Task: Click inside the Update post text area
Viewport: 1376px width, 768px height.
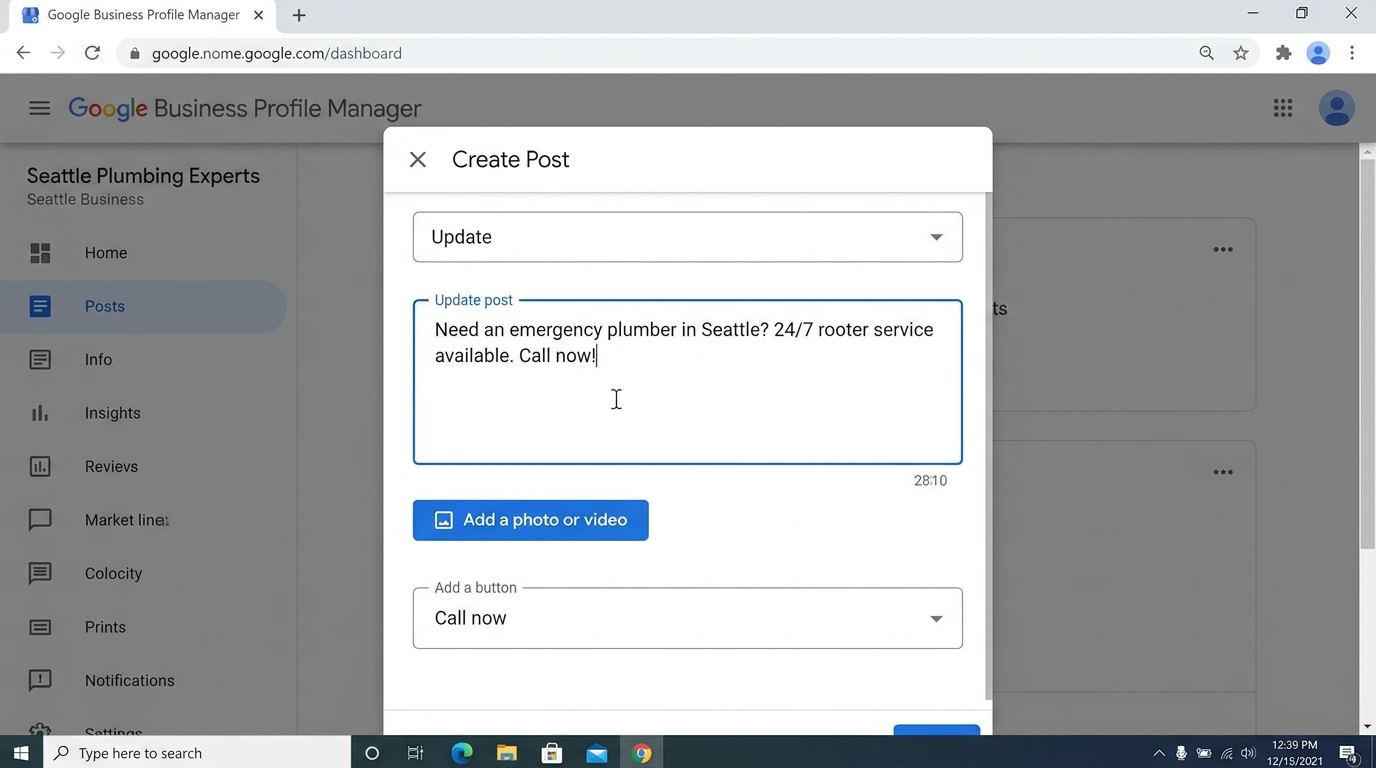Action: click(688, 383)
